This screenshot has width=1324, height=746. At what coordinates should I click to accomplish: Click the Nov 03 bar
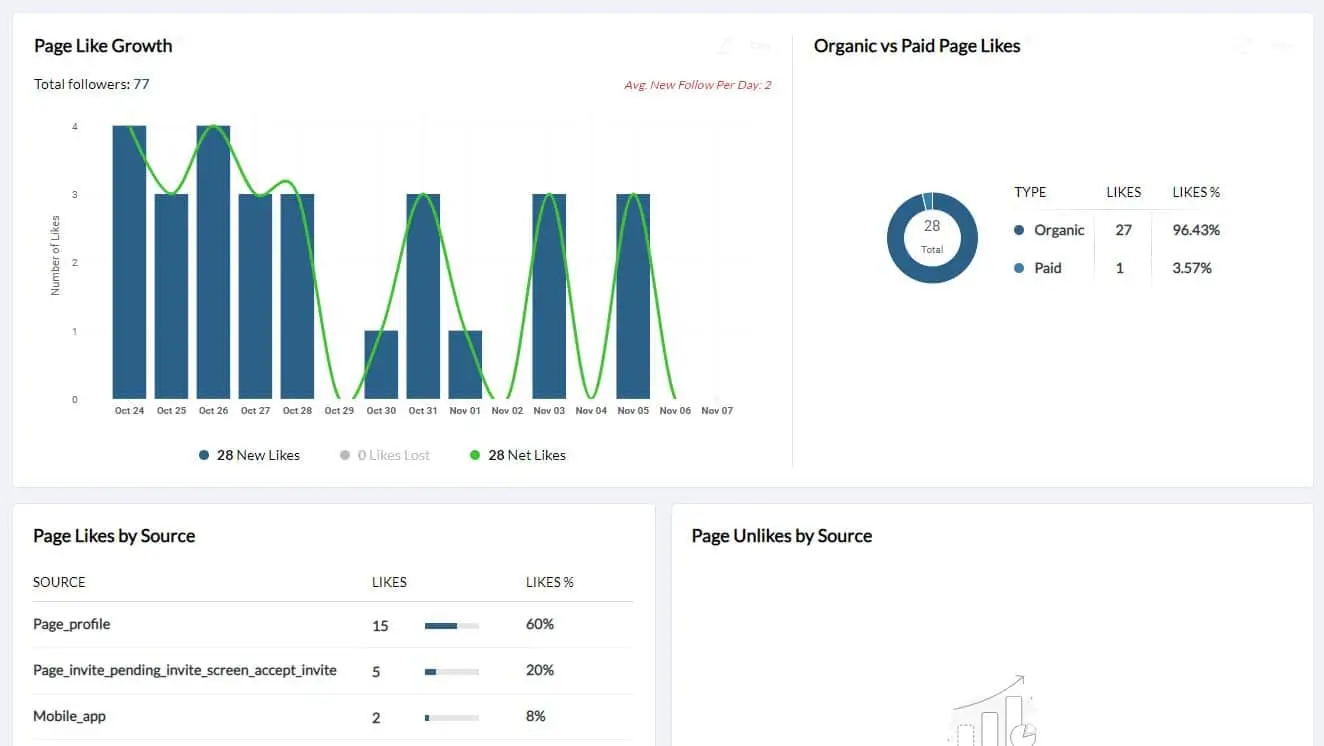[x=549, y=297]
